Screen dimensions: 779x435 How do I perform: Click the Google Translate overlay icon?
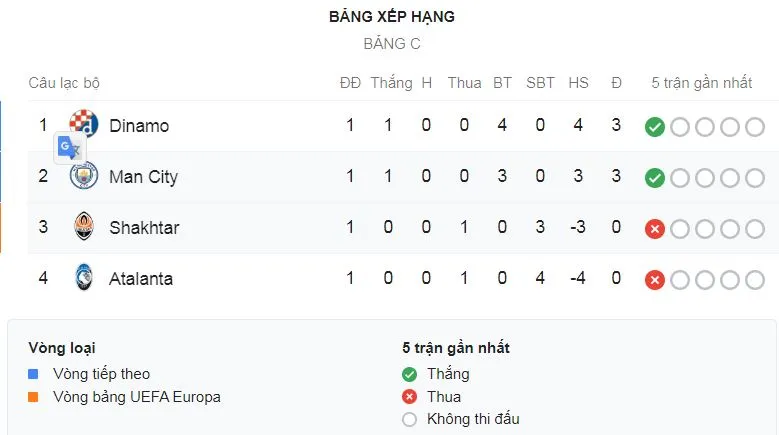click(x=69, y=148)
